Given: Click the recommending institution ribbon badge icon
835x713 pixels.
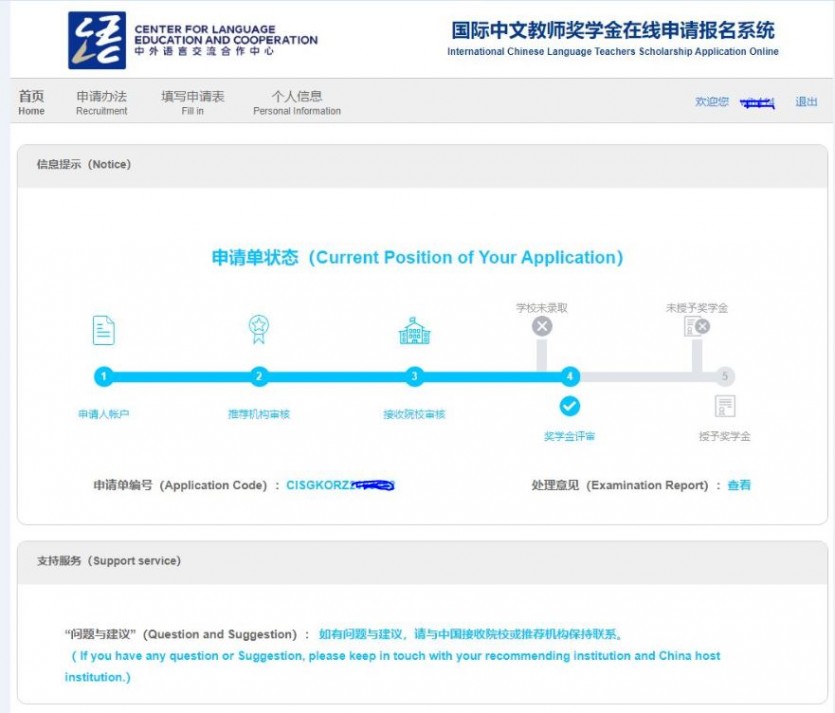Looking at the screenshot, I should [259, 329].
